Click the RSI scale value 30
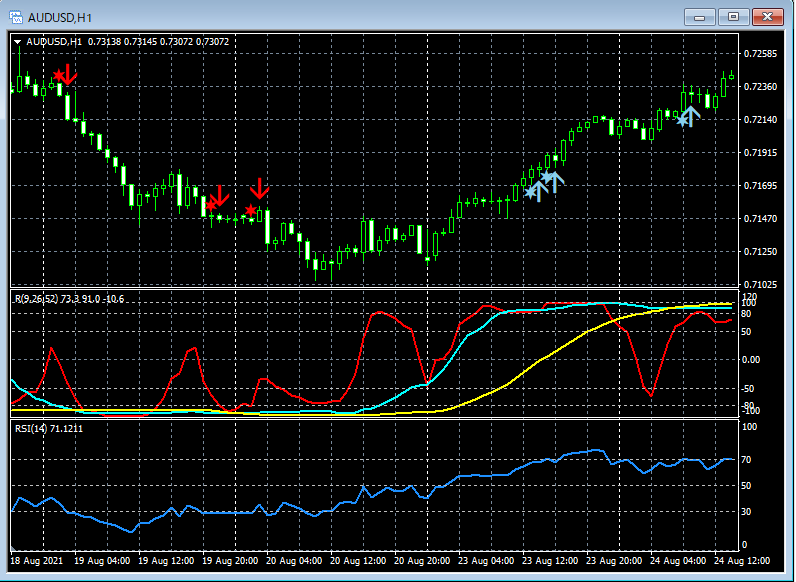The width and height of the screenshot is (796, 582). pyautogui.click(x=746, y=511)
